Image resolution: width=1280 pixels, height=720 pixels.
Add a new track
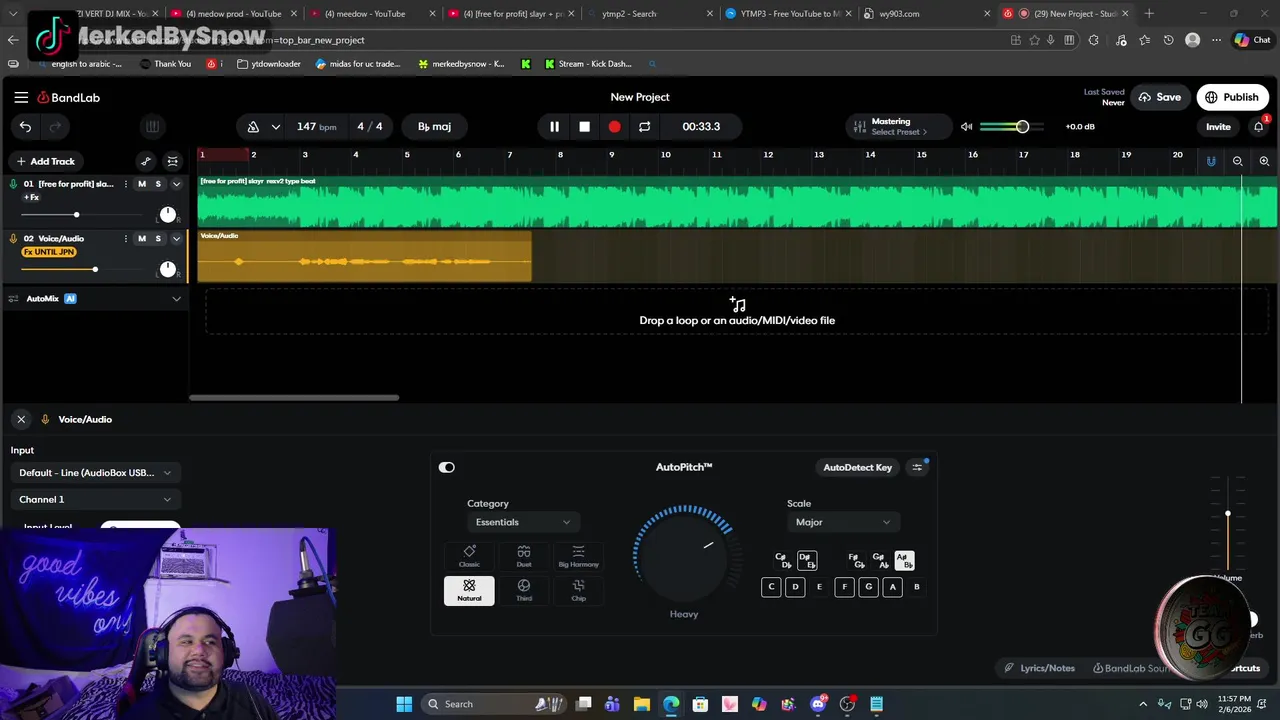pos(44,161)
